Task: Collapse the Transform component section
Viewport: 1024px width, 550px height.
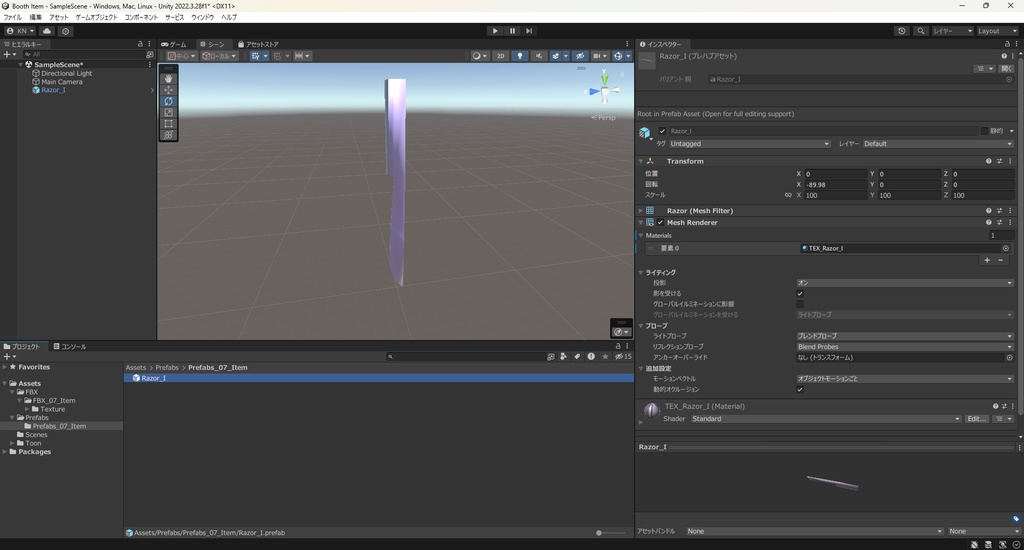Action: 641,161
